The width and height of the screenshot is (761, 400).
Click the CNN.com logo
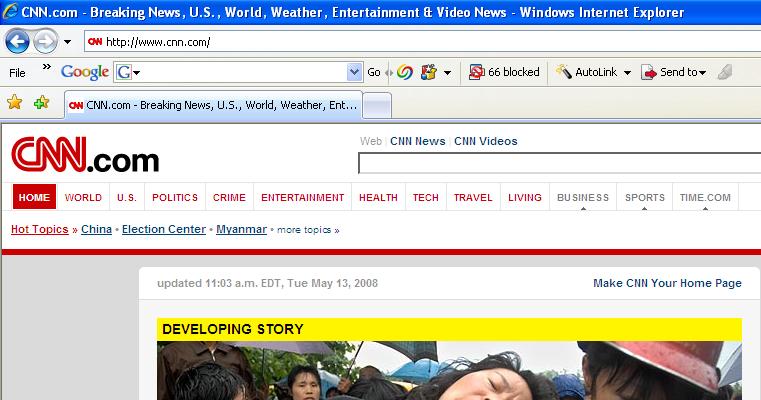point(85,157)
